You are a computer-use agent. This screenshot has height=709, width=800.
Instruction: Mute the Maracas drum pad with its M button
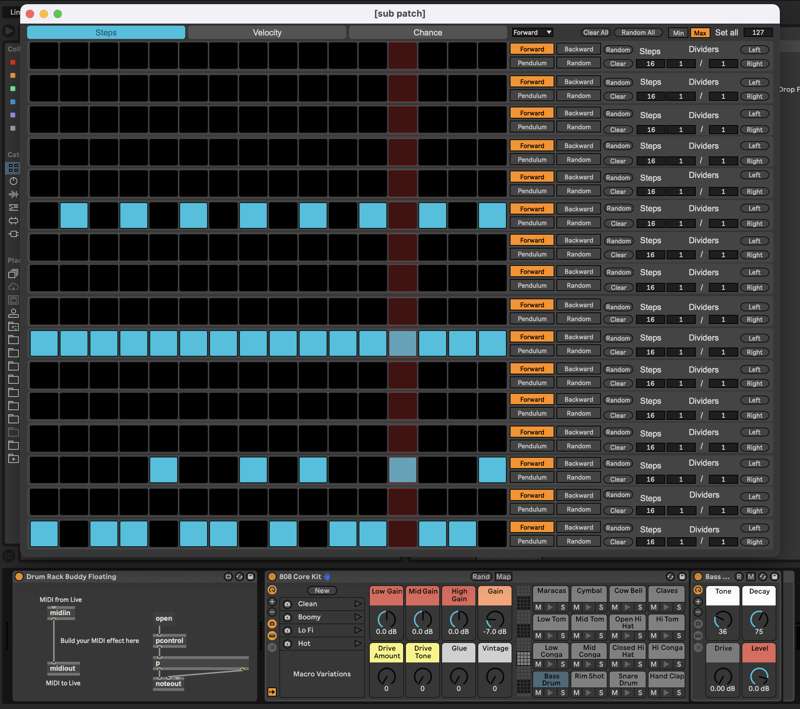538,607
